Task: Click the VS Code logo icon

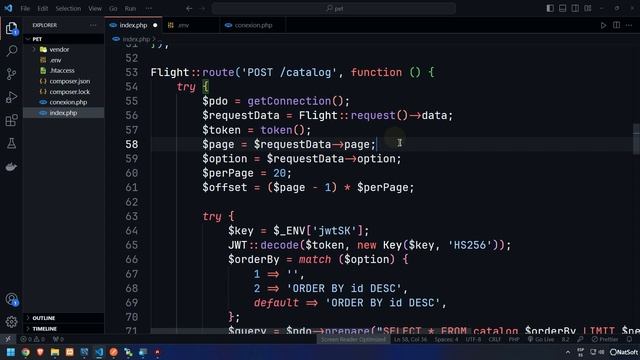Action: (x=8, y=8)
